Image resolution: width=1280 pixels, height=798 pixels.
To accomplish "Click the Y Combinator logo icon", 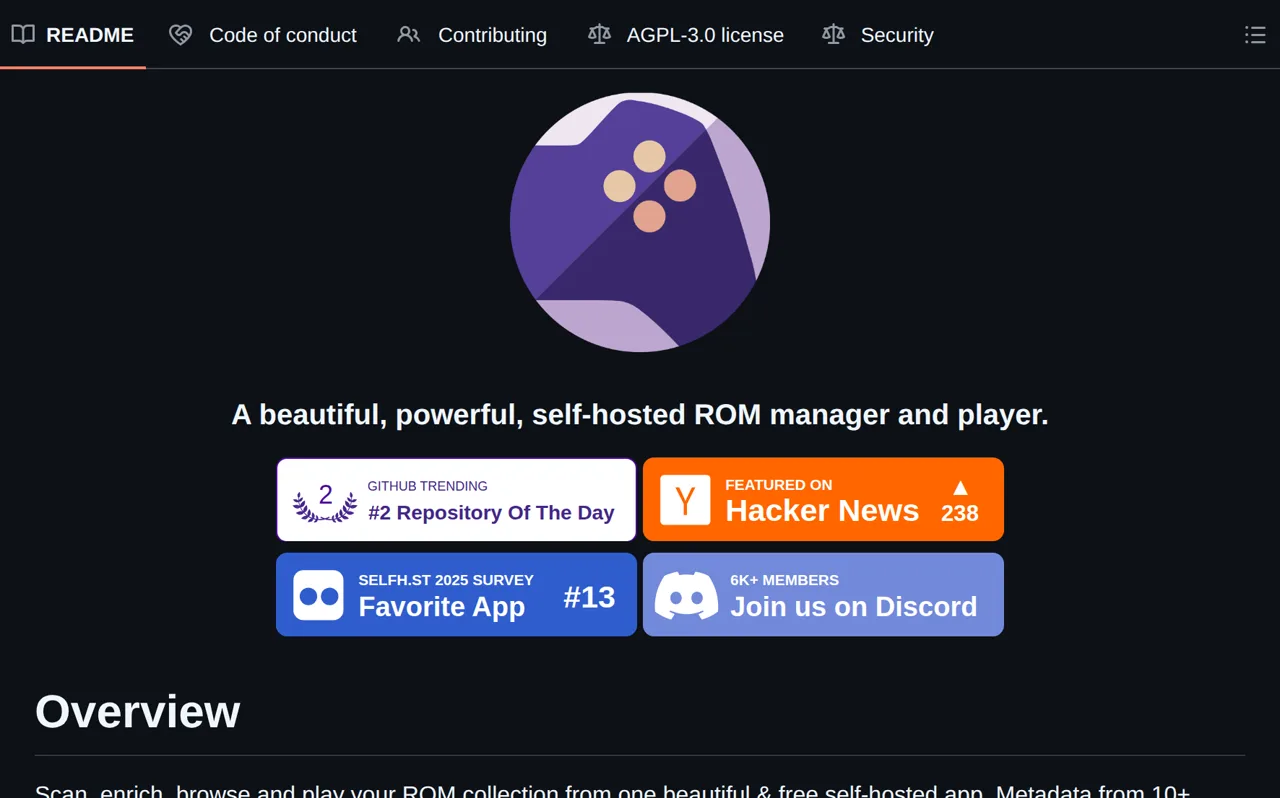I will pyautogui.click(x=685, y=500).
